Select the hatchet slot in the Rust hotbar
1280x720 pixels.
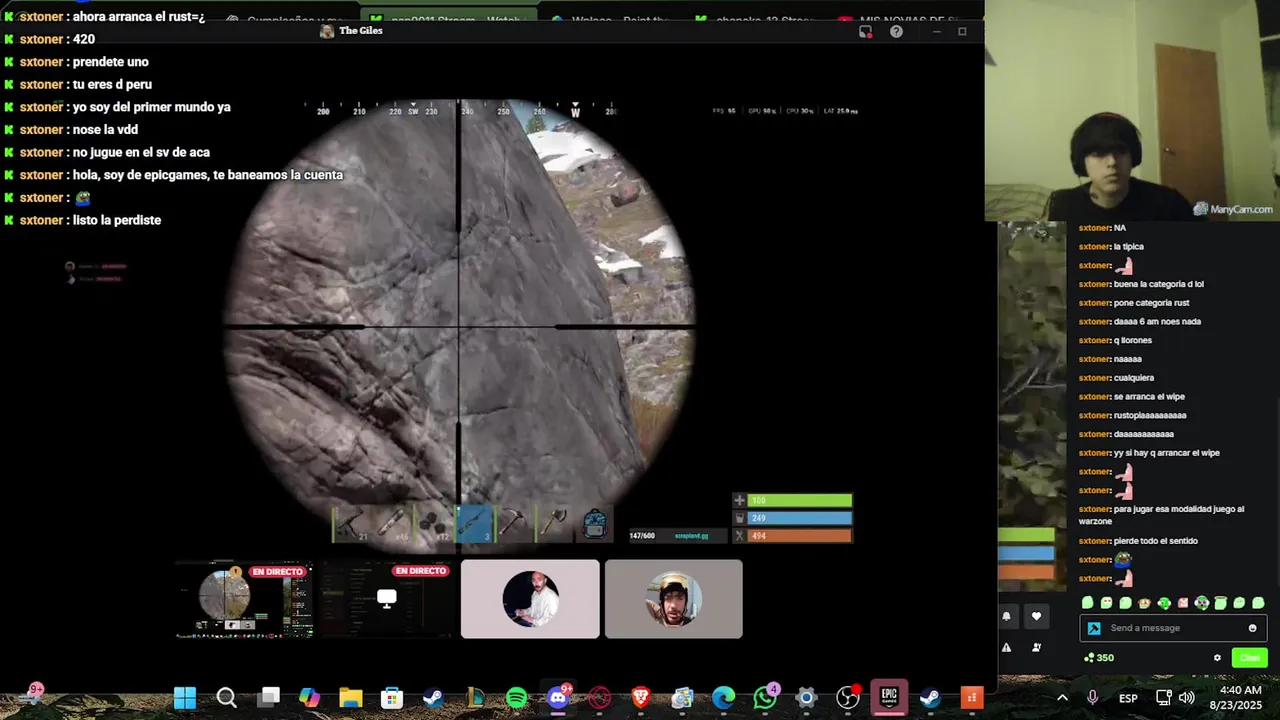[554, 524]
